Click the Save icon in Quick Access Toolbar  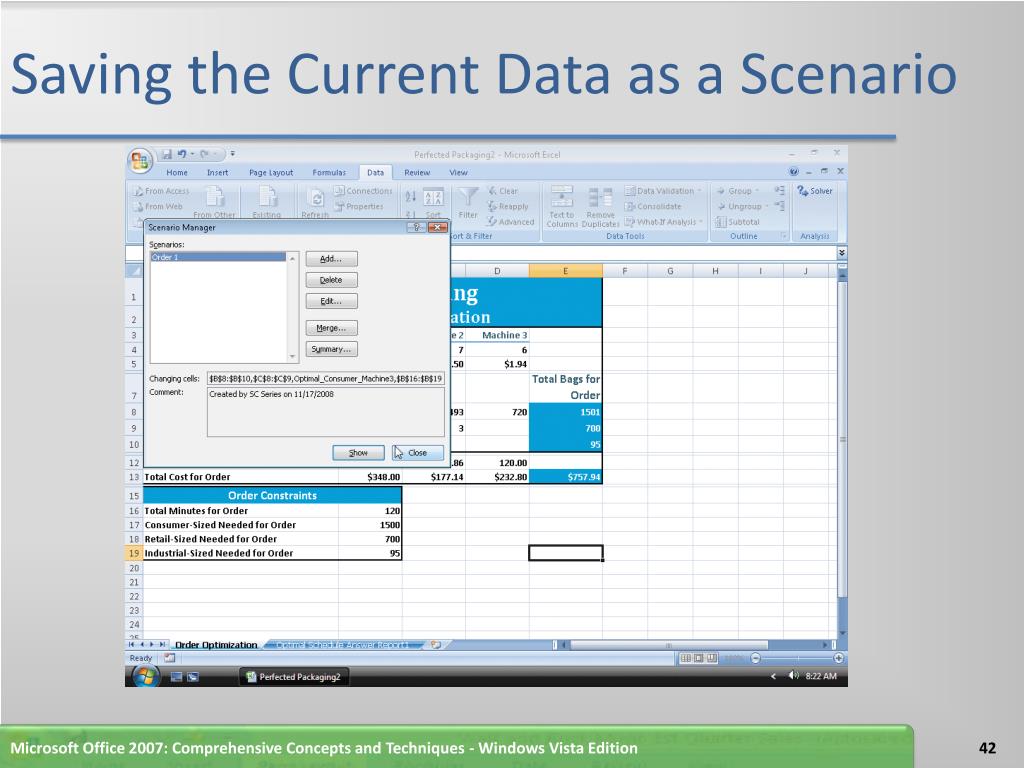[167, 154]
